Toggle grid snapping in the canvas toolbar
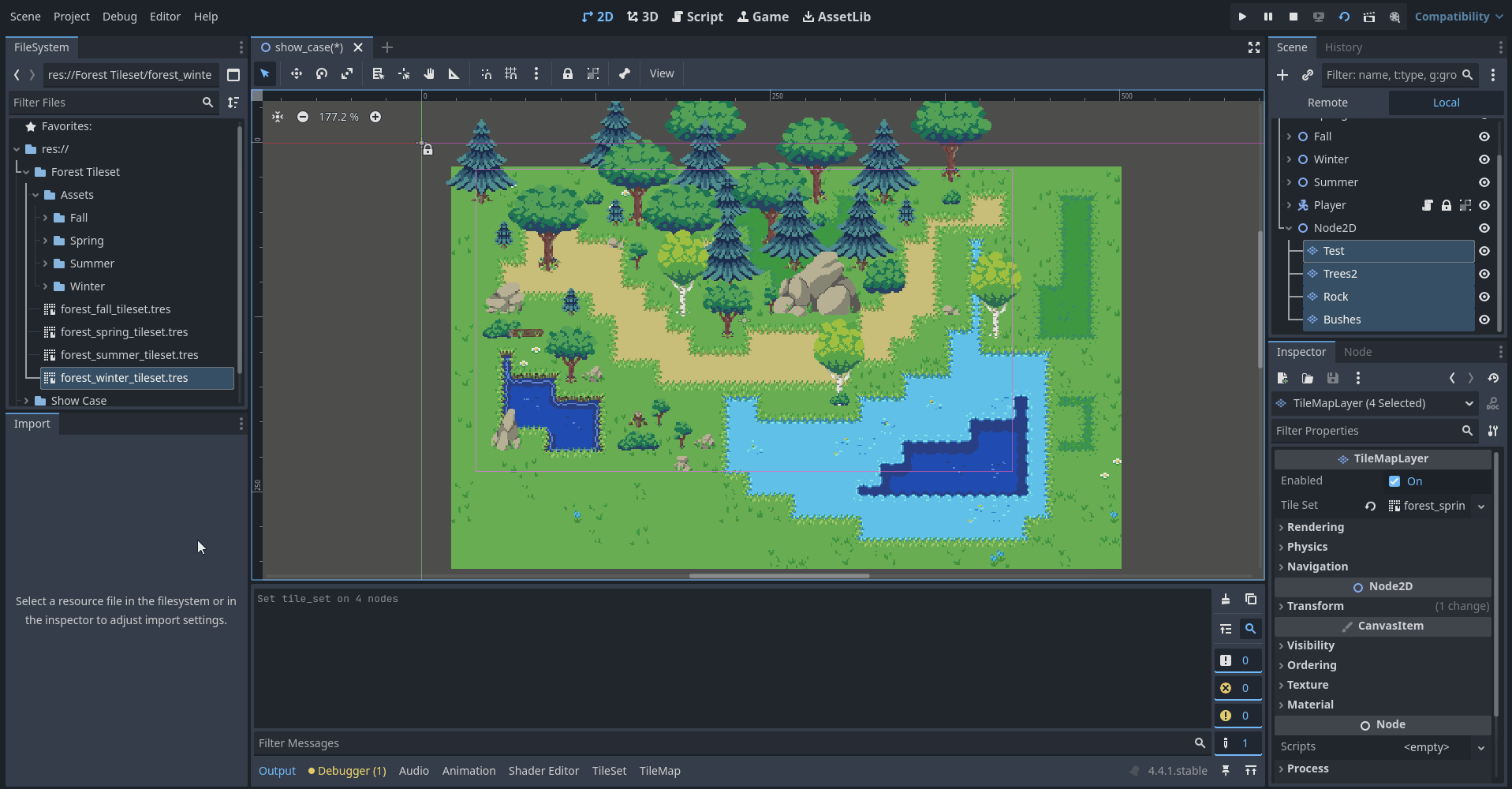Image resolution: width=1512 pixels, height=789 pixels. tap(510, 73)
